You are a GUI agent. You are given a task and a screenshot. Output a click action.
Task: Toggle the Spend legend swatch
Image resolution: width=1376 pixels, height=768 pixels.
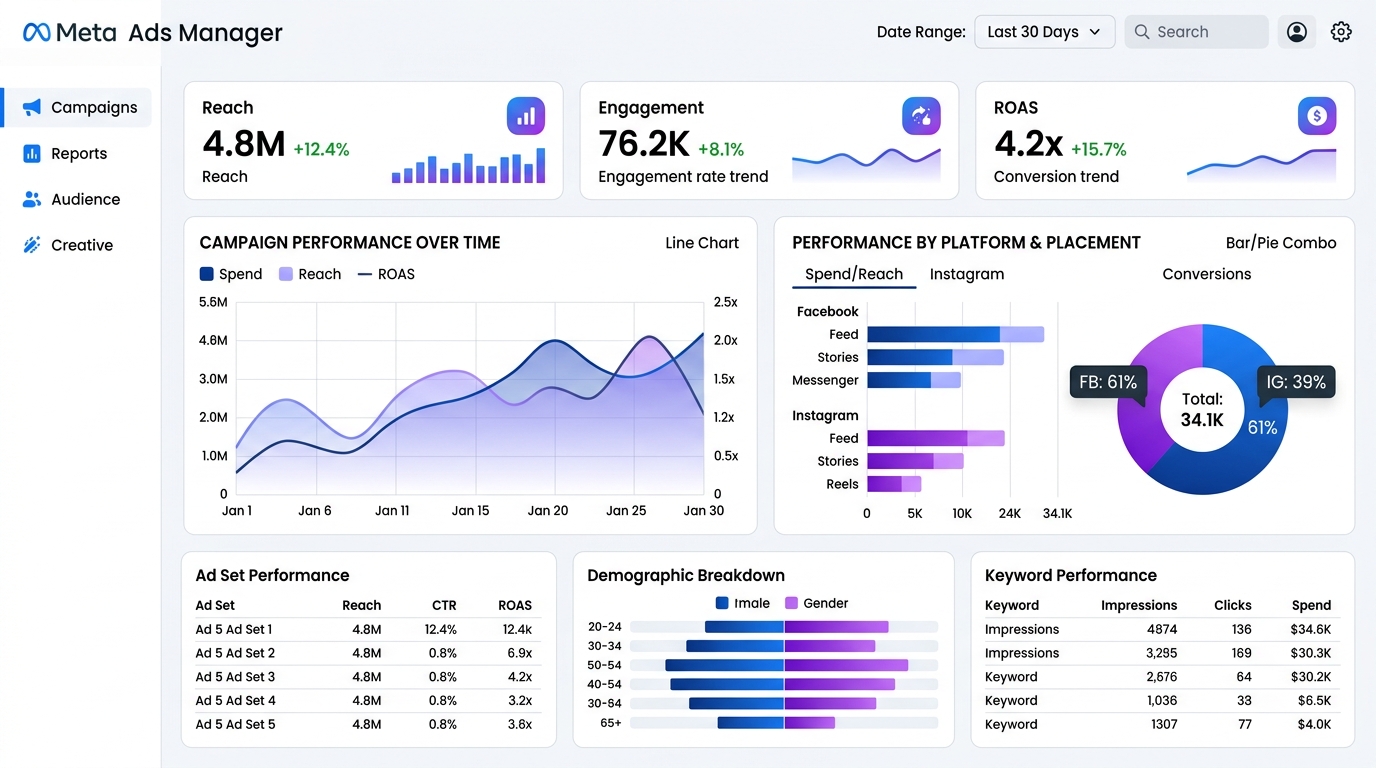[207, 274]
